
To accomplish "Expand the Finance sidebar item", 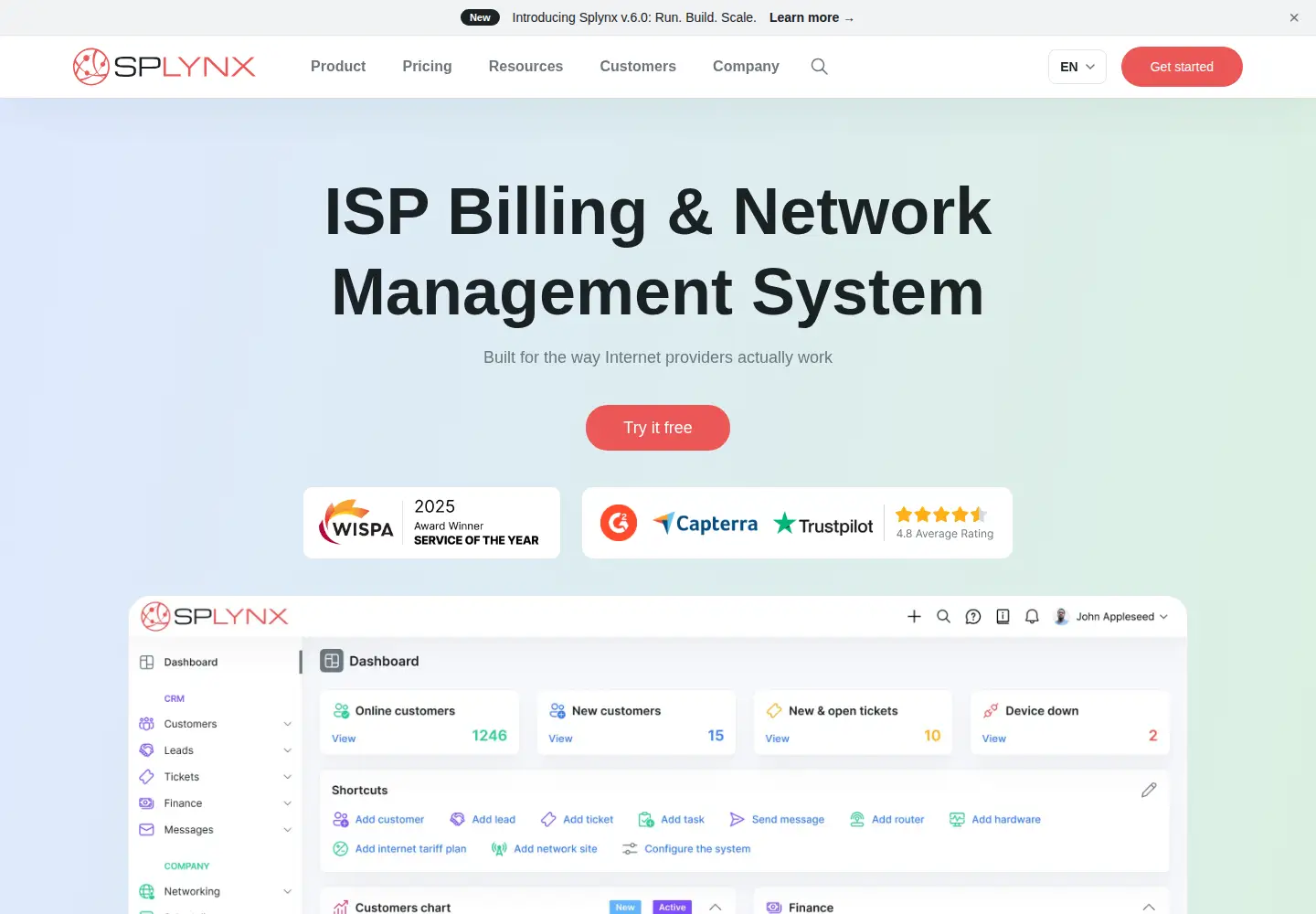I will click(215, 803).
